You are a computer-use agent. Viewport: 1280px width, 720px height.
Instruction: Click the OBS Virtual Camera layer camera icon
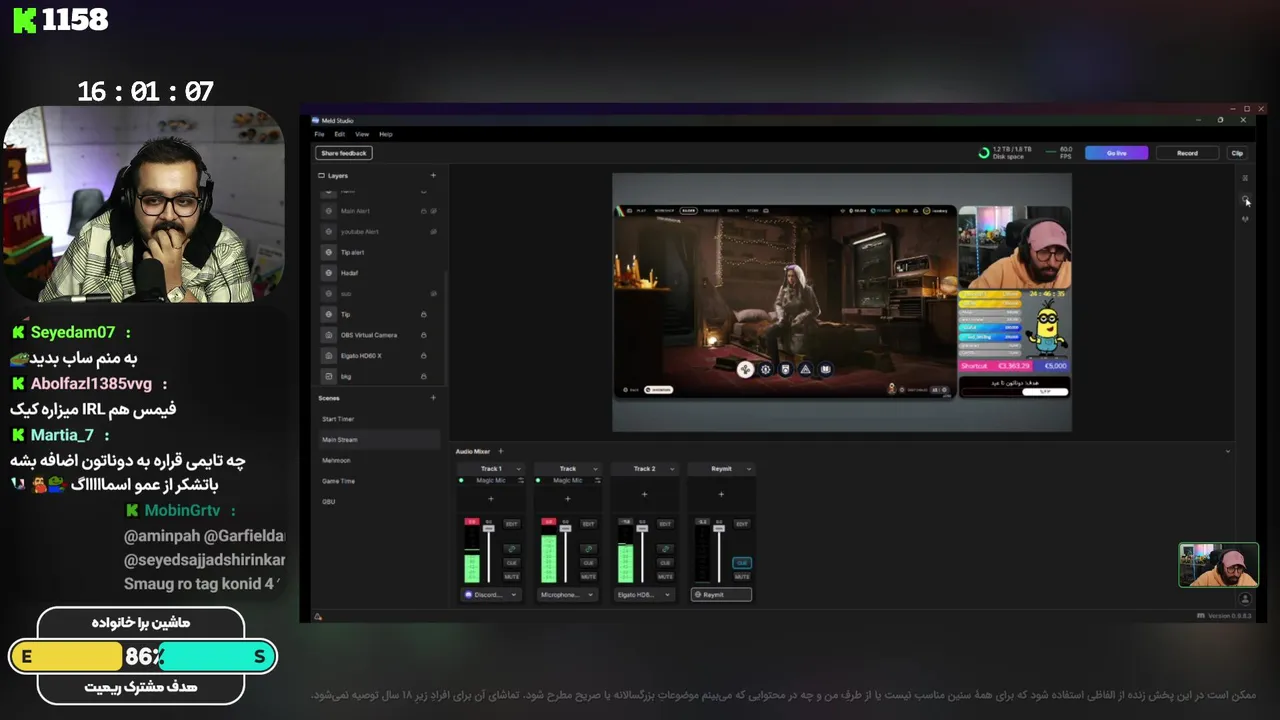click(x=329, y=335)
